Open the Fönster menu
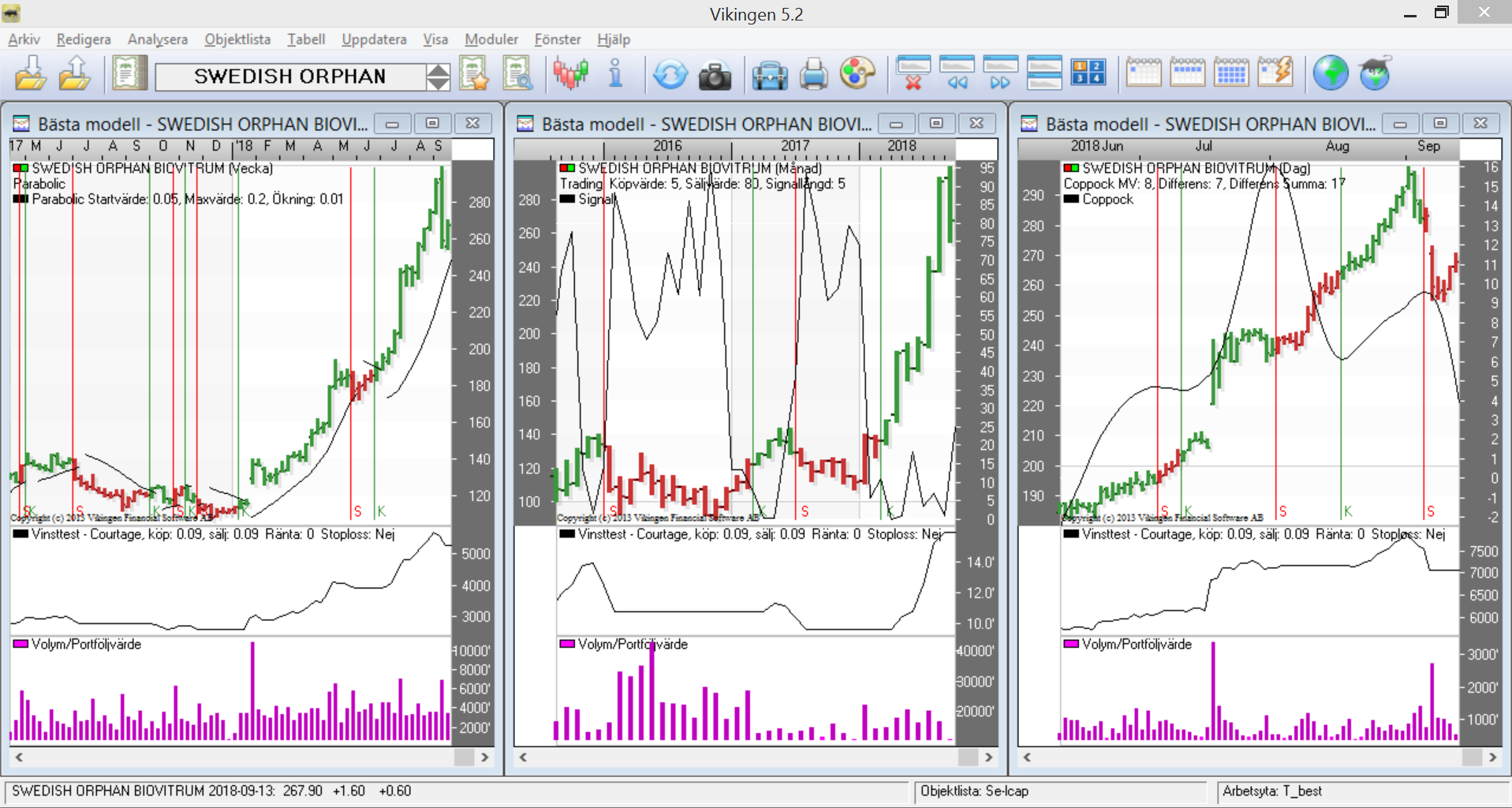 (558, 39)
